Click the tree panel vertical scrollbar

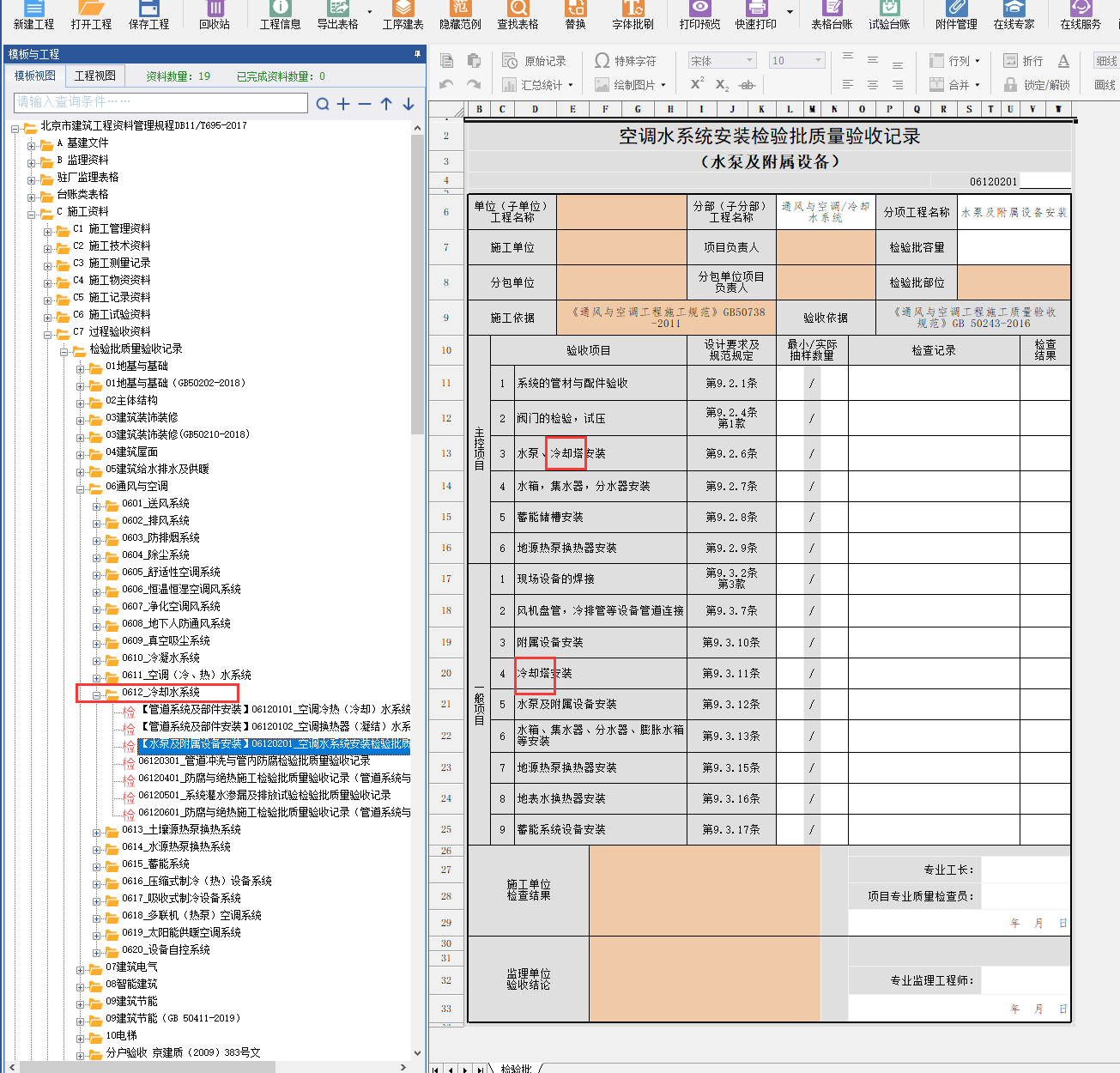(x=417, y=283)
